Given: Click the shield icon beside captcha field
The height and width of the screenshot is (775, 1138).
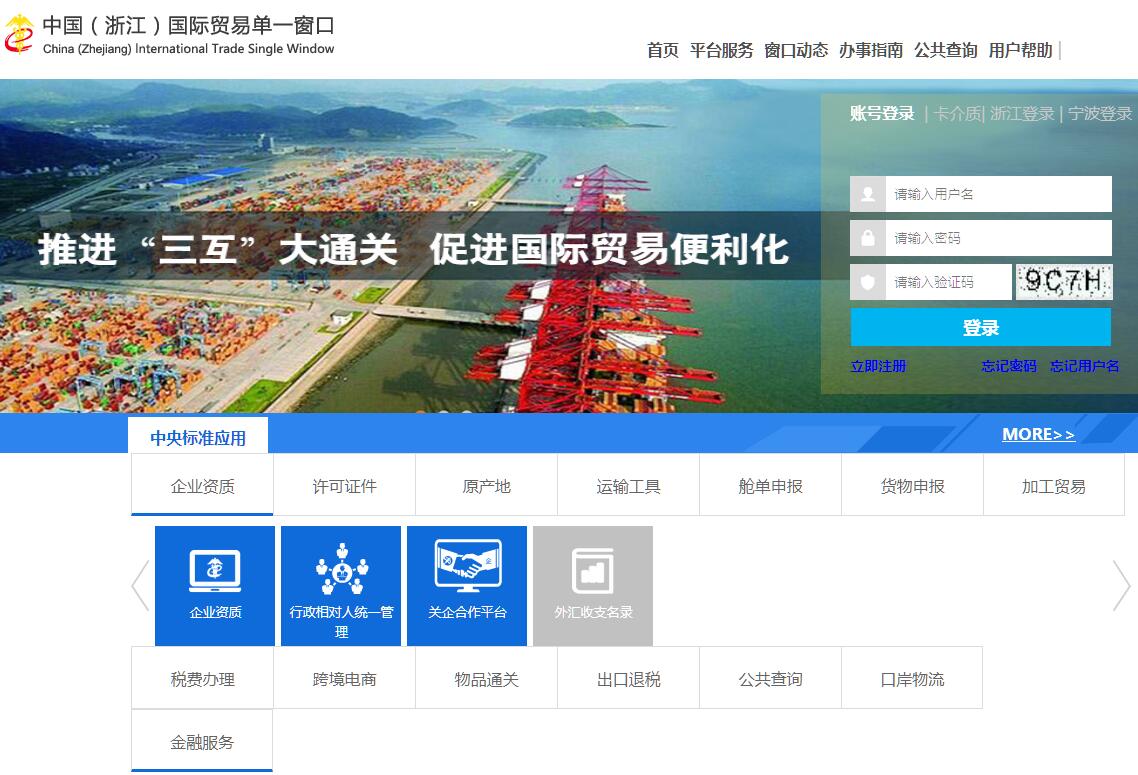Looking at the screenshot, I should (x=868, y=282).
